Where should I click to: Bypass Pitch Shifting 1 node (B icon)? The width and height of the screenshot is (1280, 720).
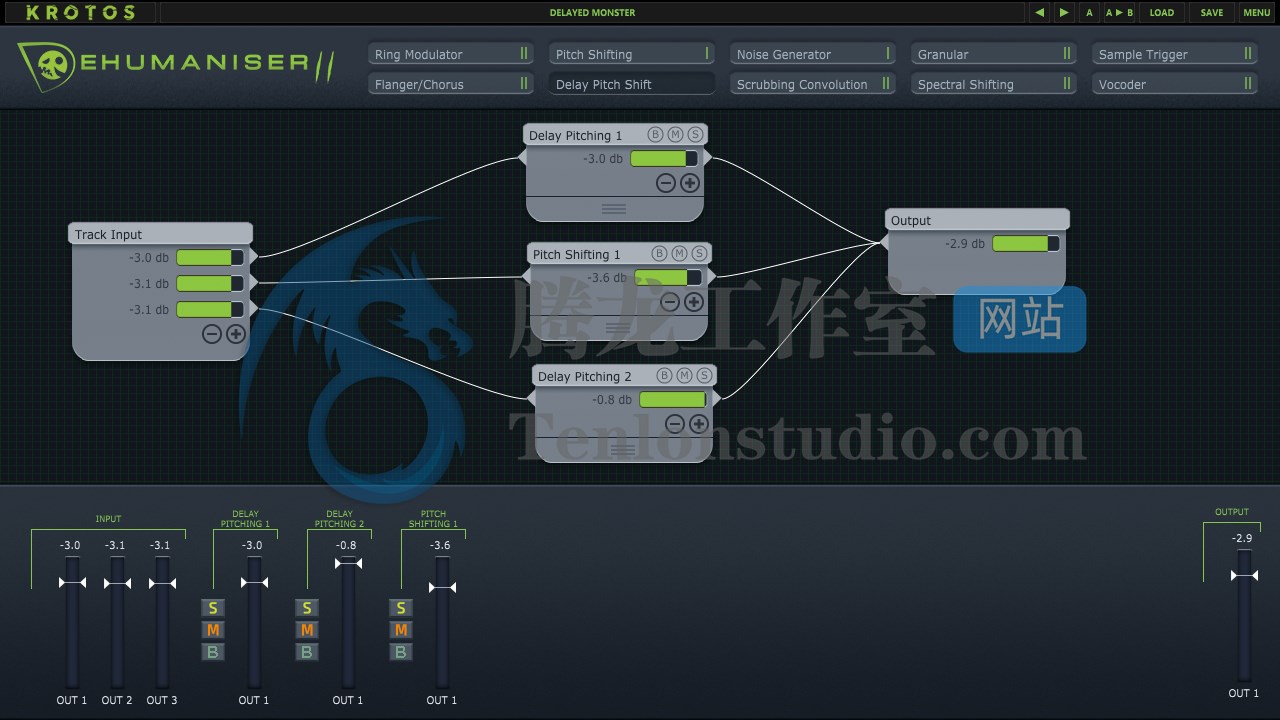659,253
